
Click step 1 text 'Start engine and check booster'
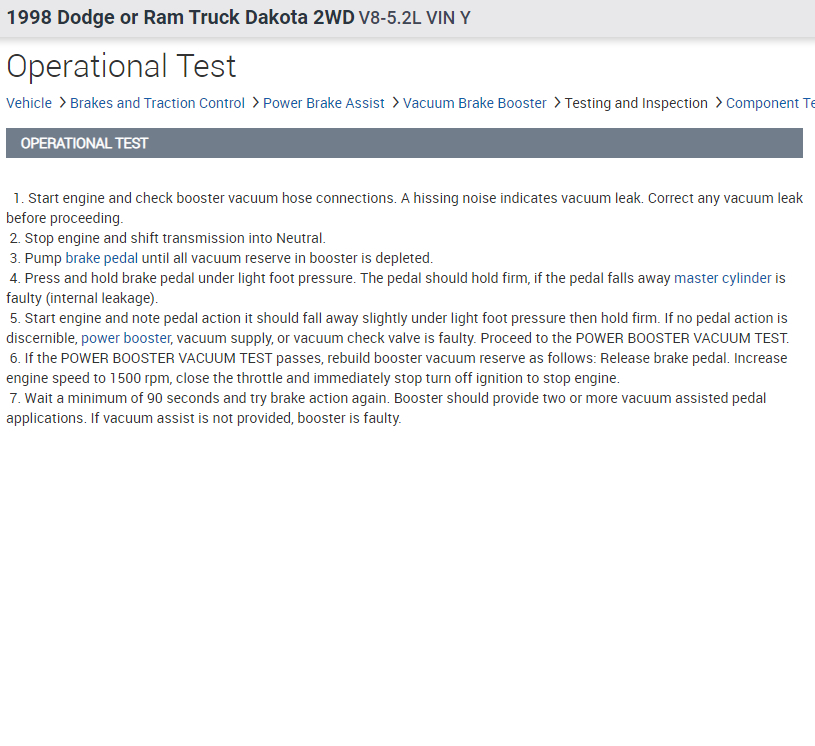126,198
